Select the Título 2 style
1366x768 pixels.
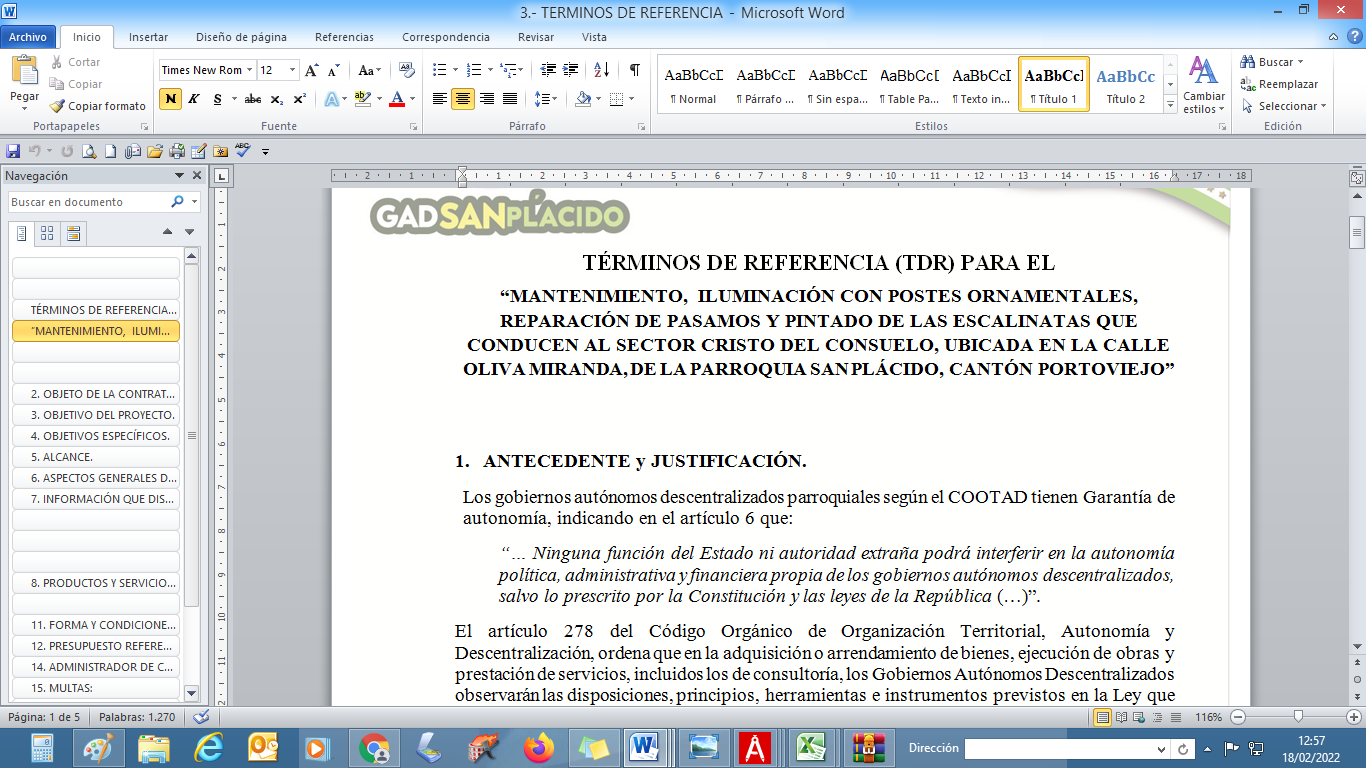point(1126,84)
